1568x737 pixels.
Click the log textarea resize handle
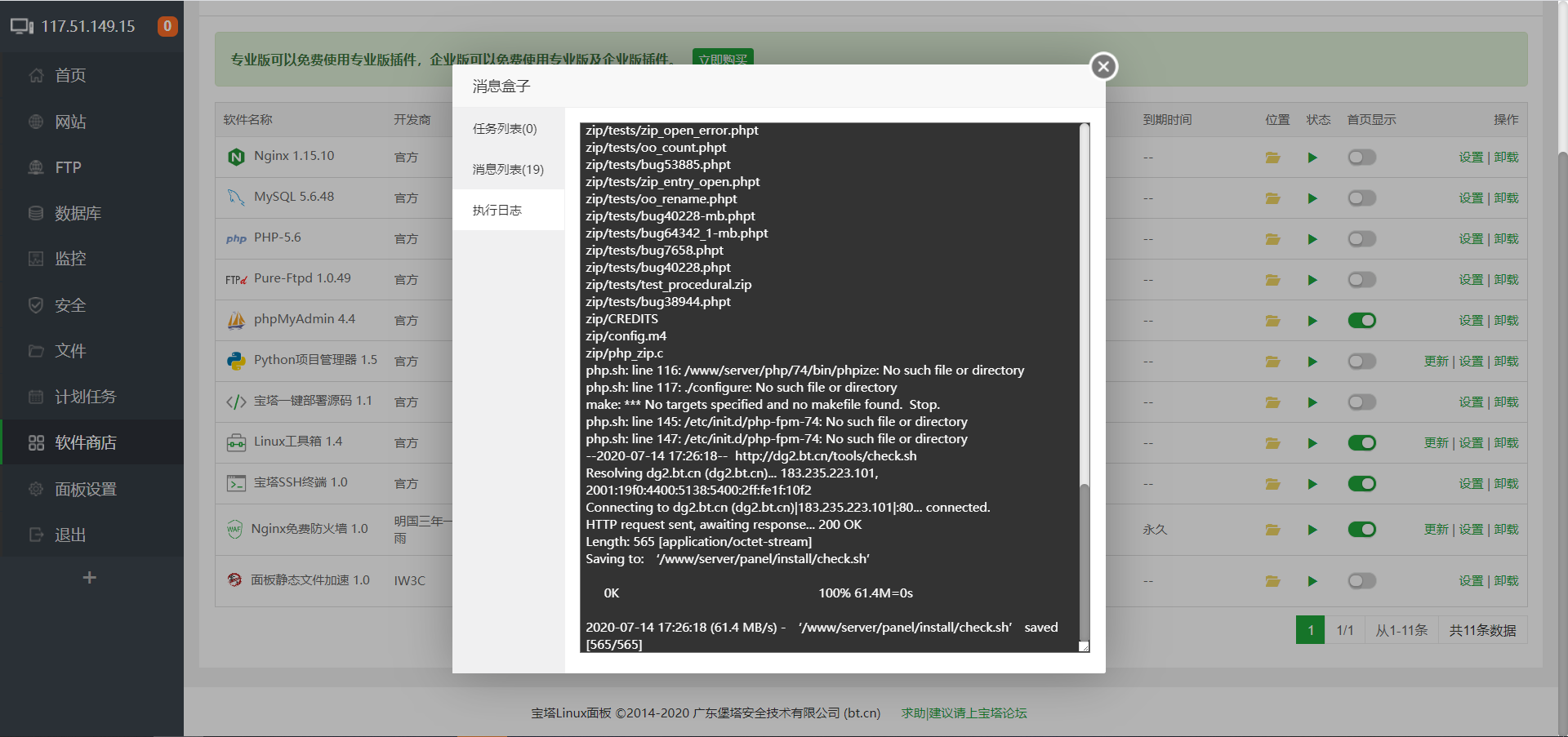1084,646
